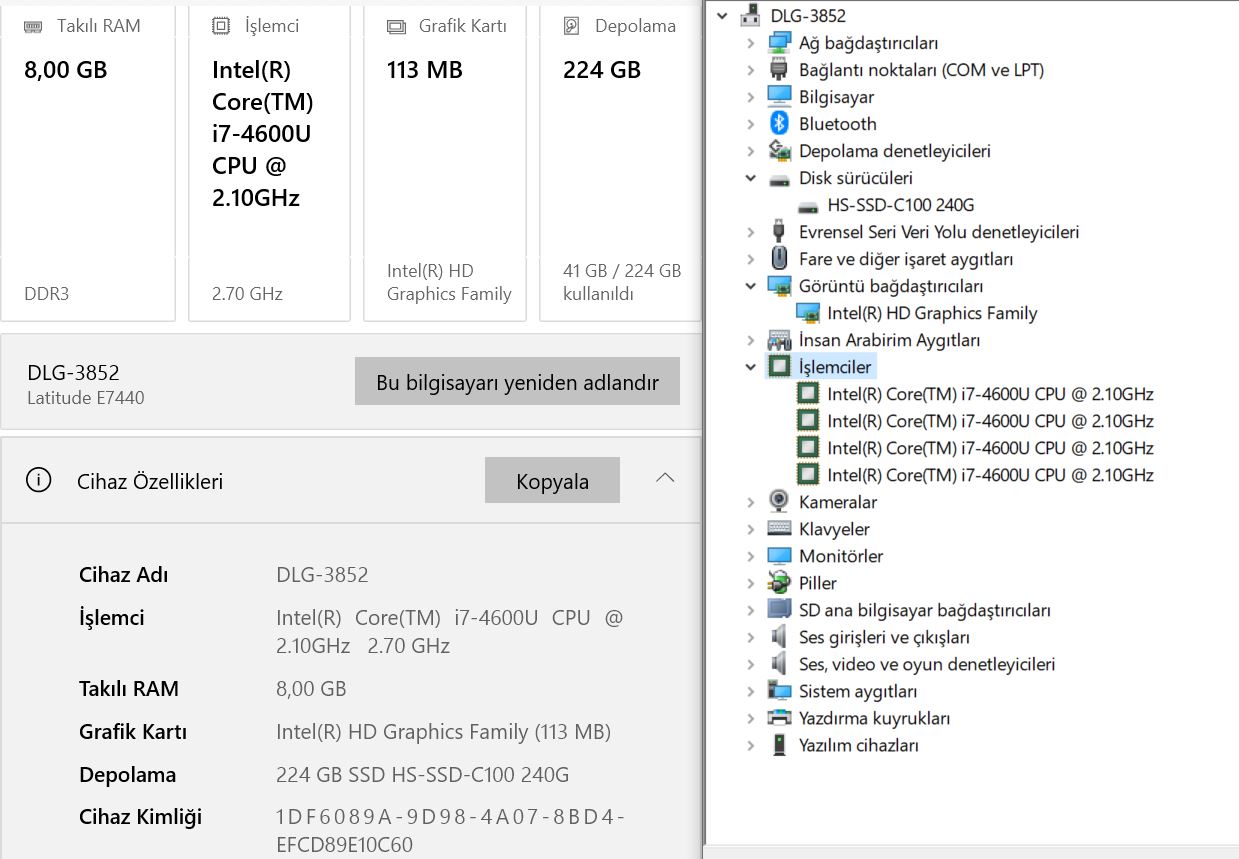This screenshot has height=859, width=1239.
Task: Collapse the Disk sürücüleri node
Action: pos(751,178)
